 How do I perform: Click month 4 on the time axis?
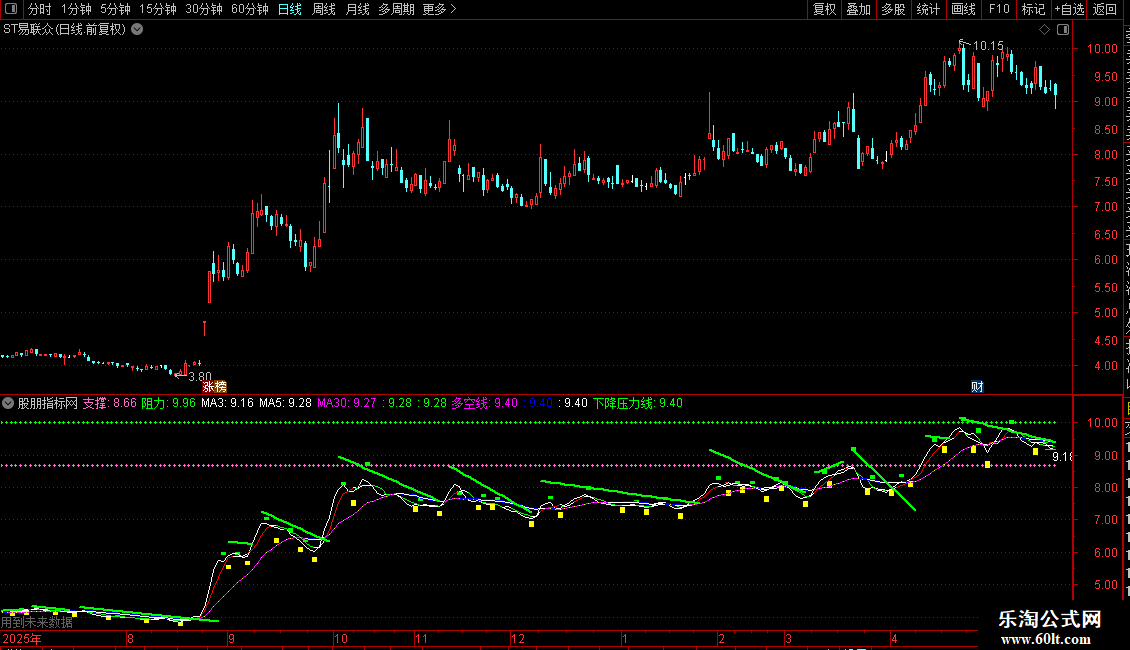point(894,638)
